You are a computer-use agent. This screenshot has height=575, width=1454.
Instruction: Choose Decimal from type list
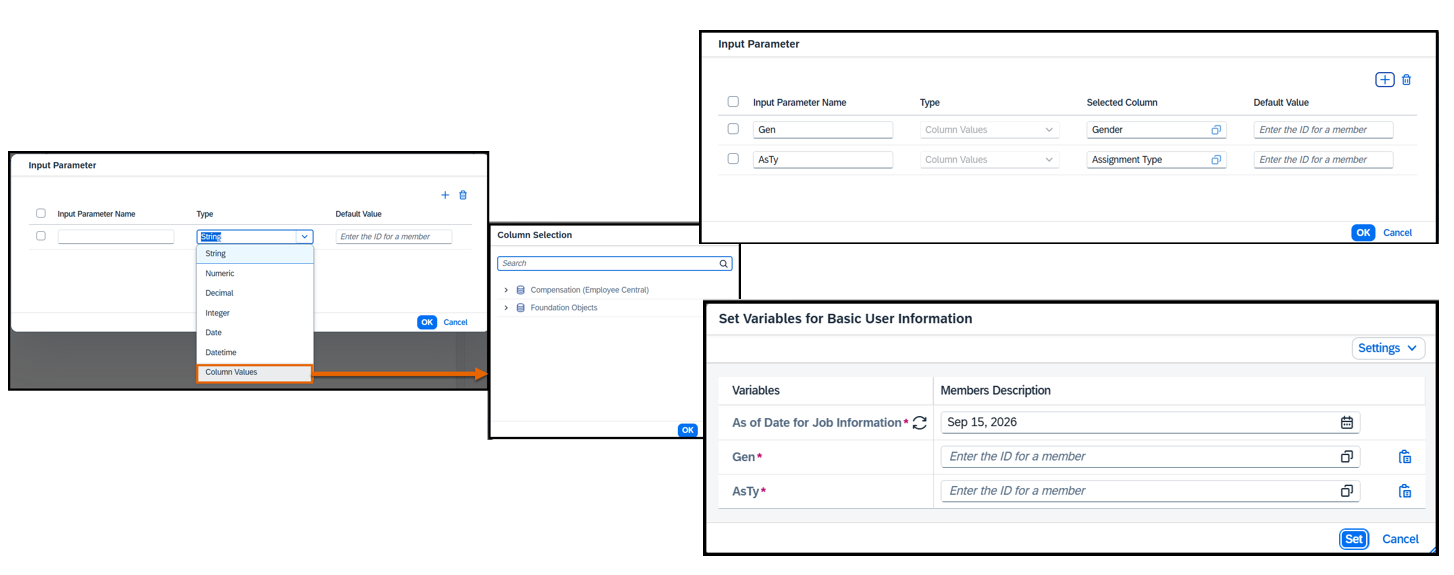click(x=255, y=293)
